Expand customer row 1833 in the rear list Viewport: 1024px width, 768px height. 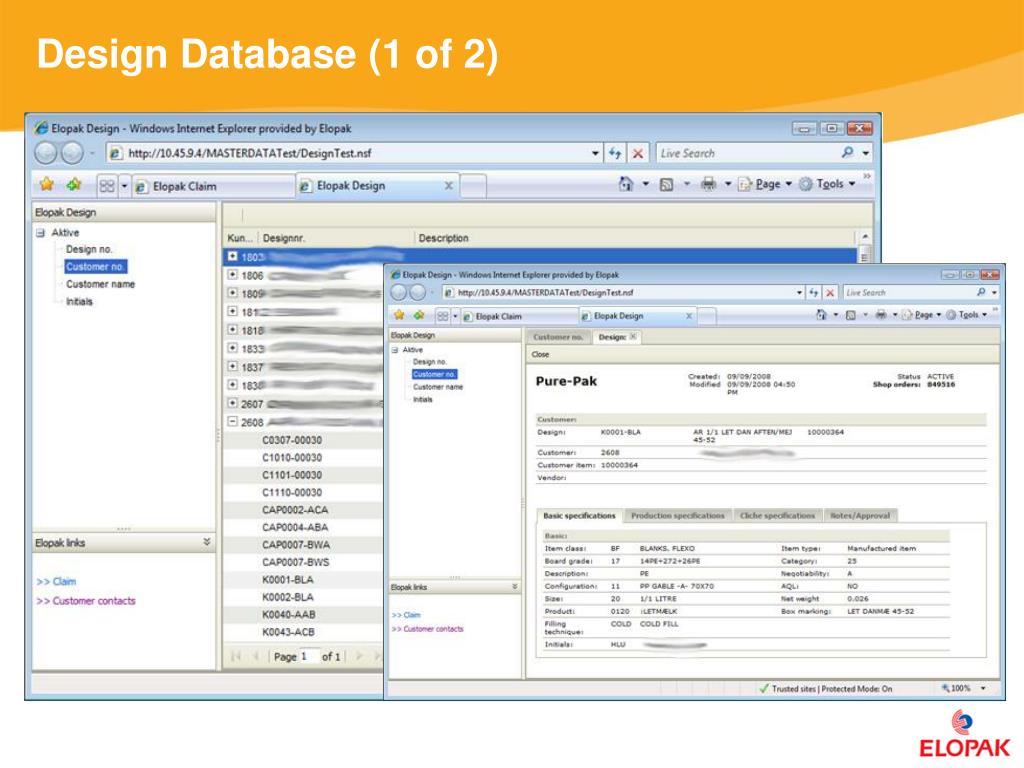tap(232, 348)
